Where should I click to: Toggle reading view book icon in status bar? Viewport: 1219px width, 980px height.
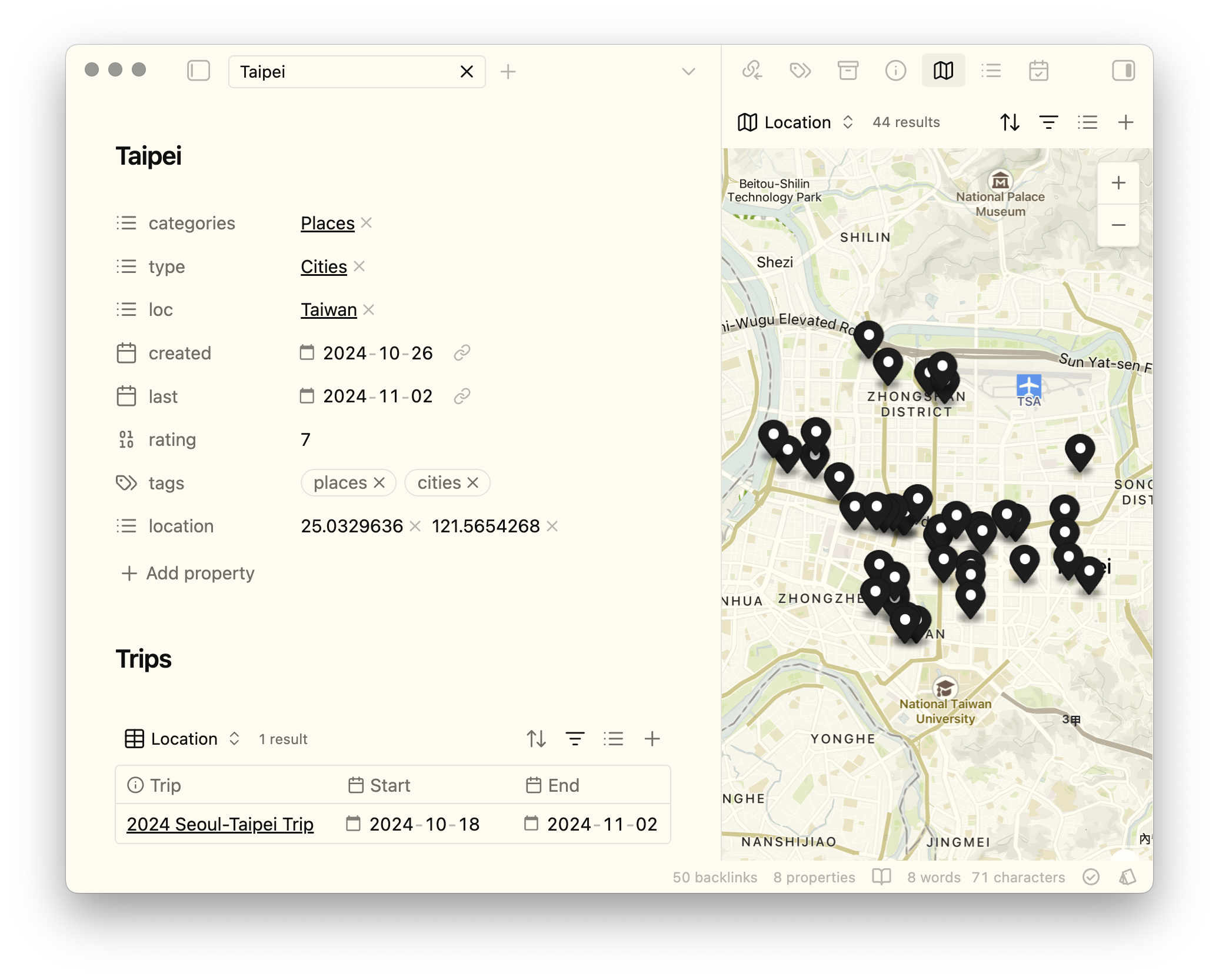click(881, 877)
